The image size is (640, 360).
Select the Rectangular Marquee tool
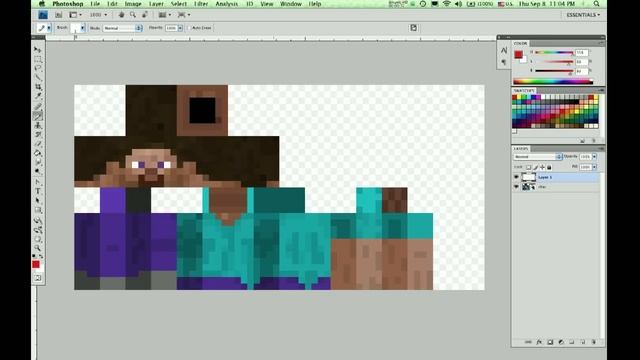[x=38, y=59]
